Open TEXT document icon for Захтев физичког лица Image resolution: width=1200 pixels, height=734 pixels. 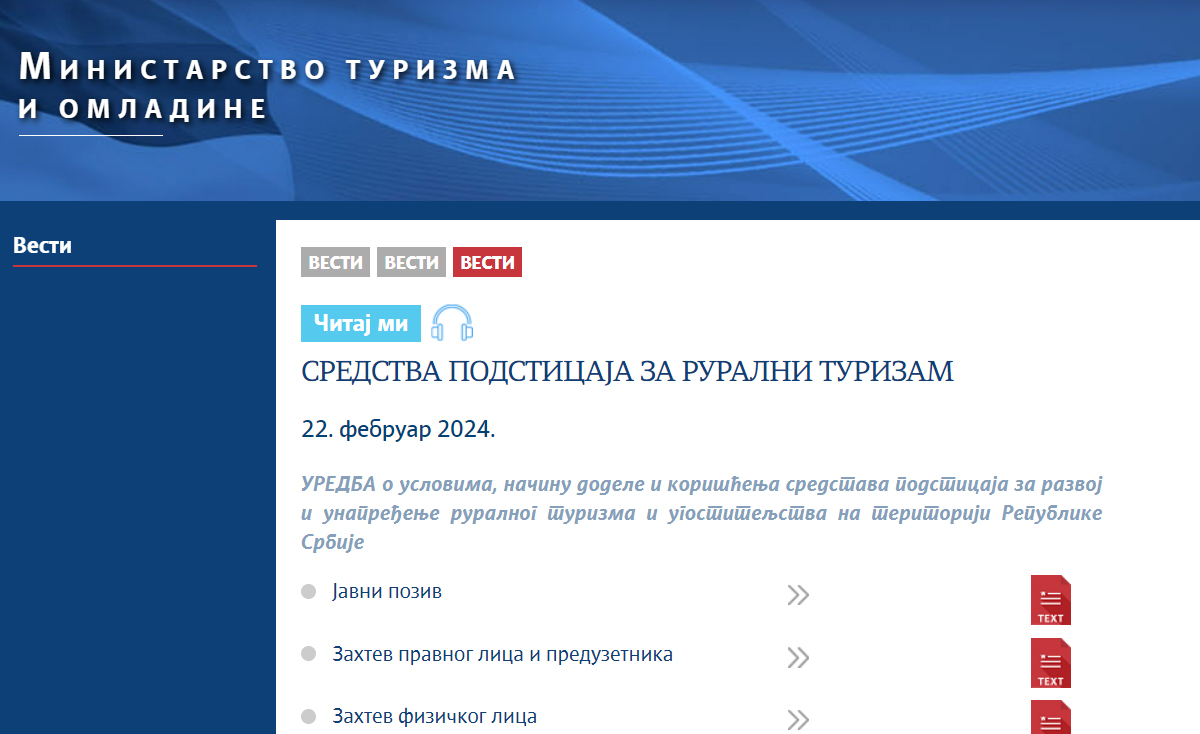click(x=1050, y=718)
